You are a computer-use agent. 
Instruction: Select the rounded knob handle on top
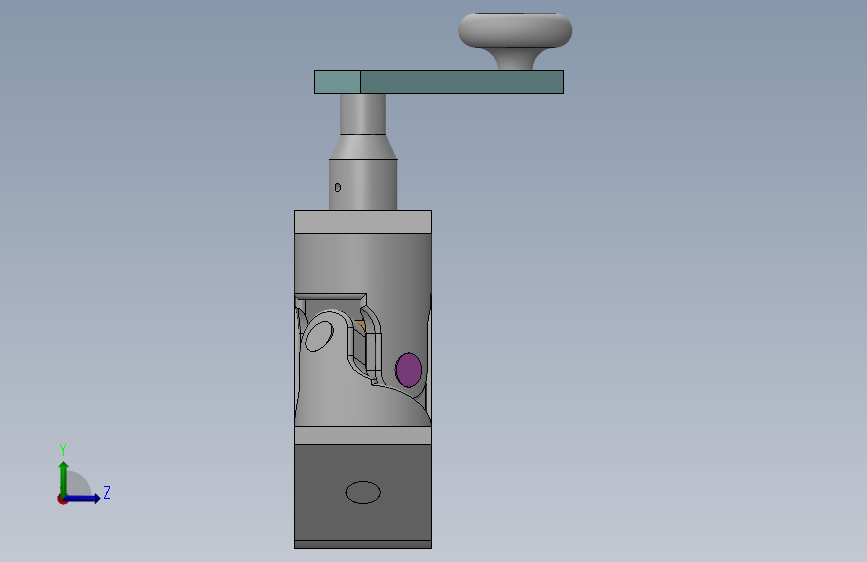click(x=515, y=30)
